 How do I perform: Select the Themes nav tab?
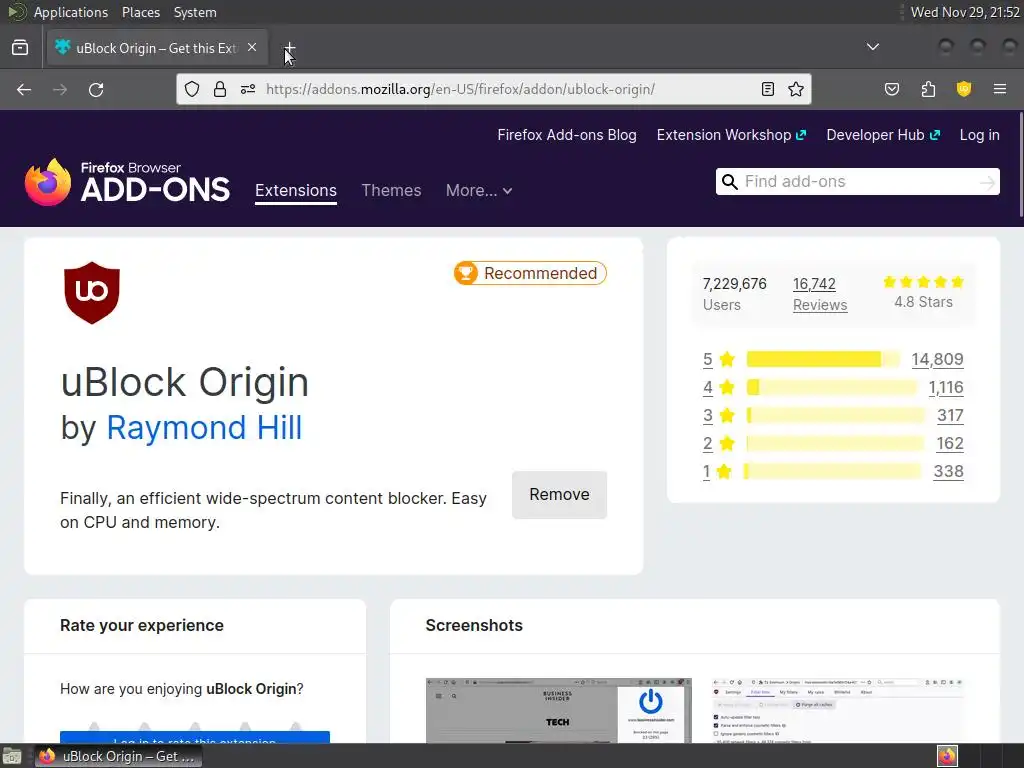click(391, 191)
